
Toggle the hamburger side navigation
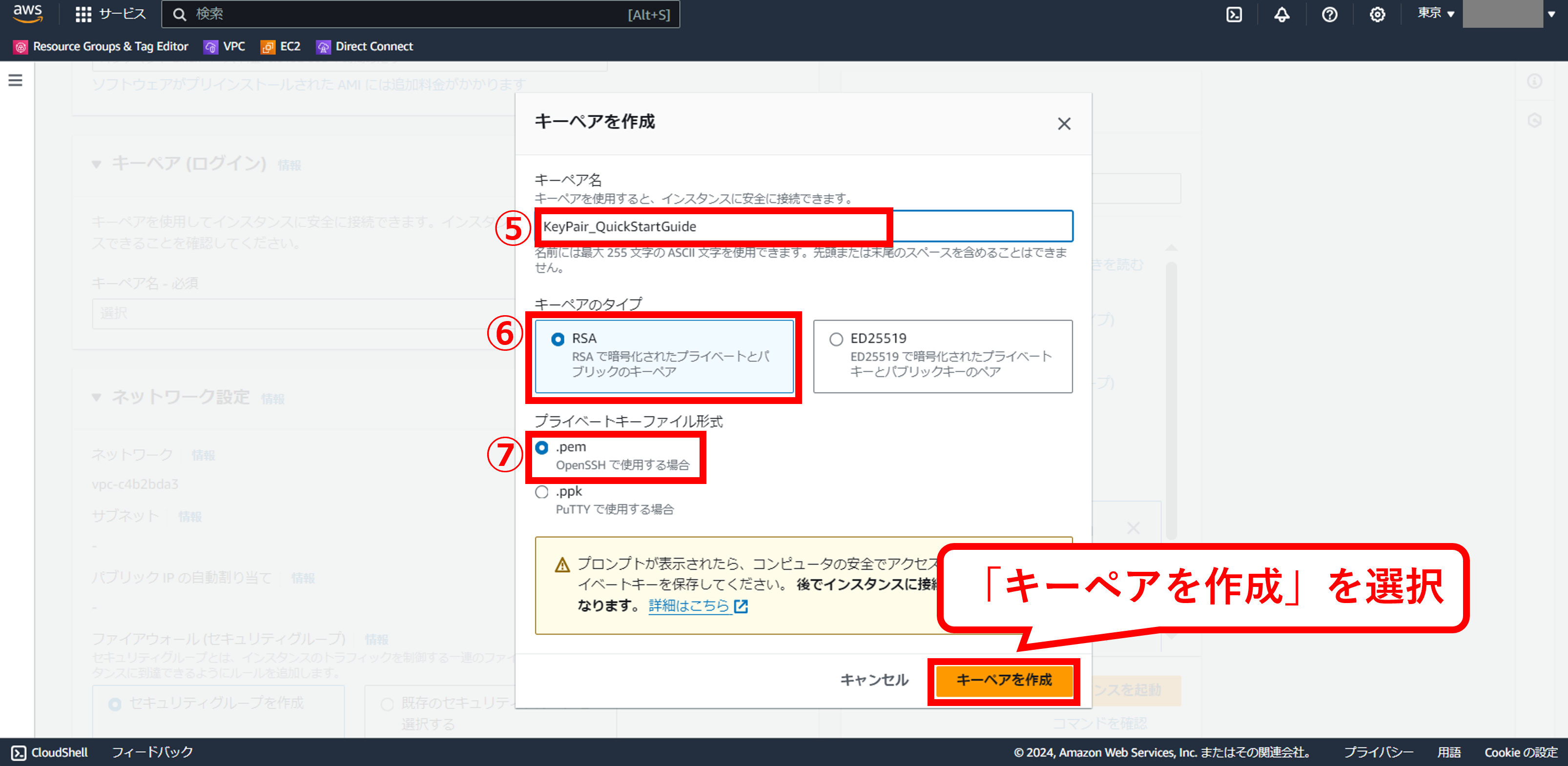pyautogui.click(x=15, y=81)
